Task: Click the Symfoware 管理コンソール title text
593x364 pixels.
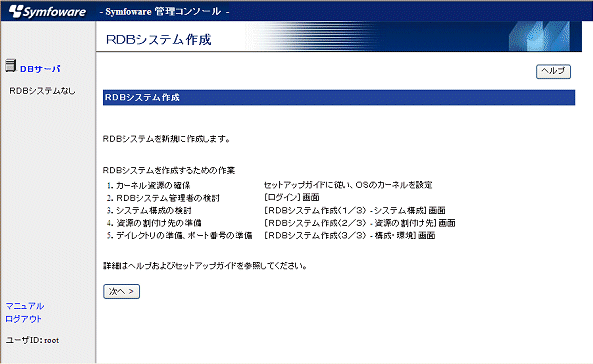Action: coord(164,11)
